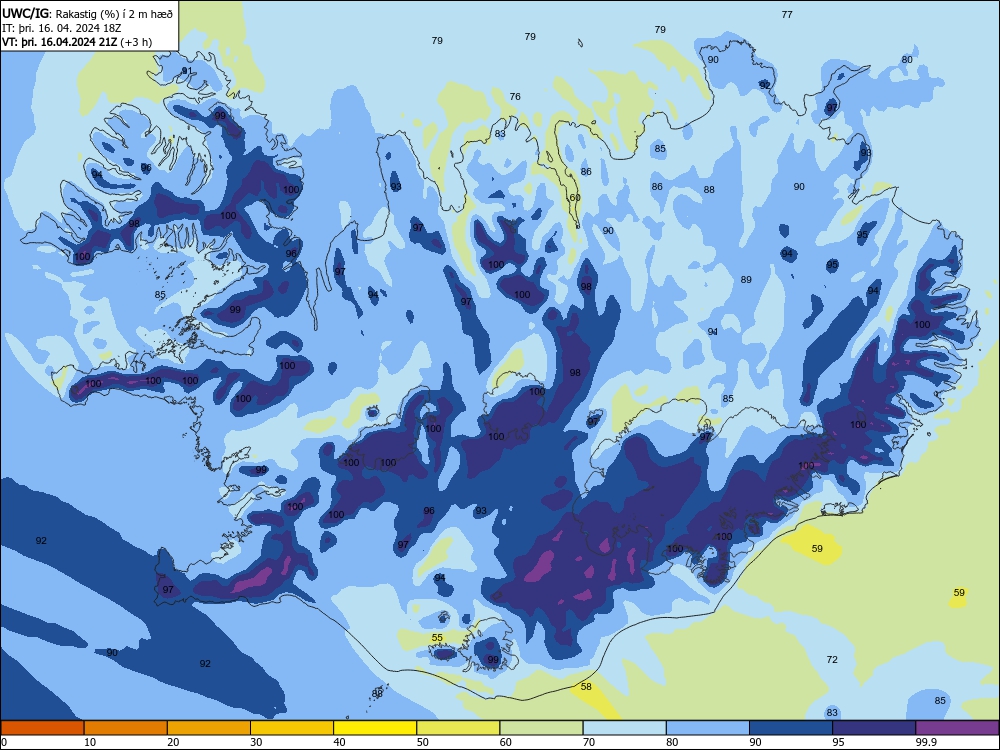Click the humidity value '89' in the northeast interior
The height and width of the screenshot is (750, 1000).
coord(746,279)
